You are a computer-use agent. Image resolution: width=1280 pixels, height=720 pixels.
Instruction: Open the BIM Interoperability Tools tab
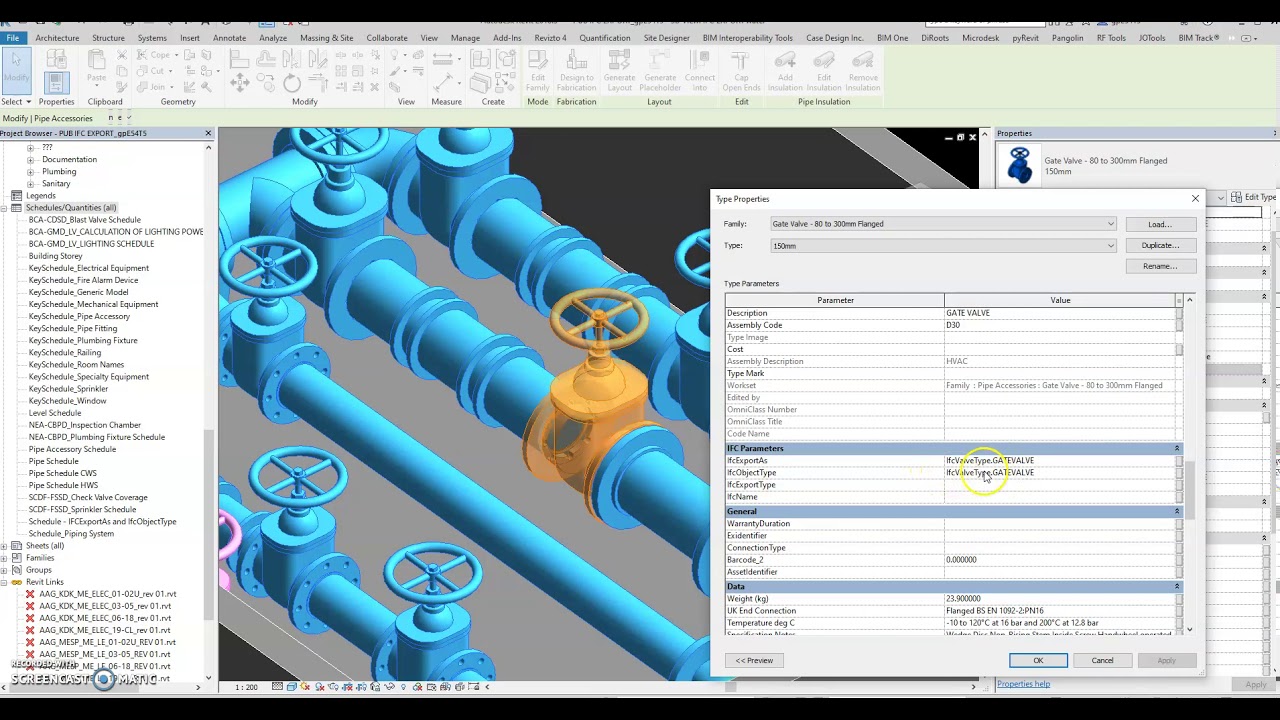pyautogui.click(x=748, y=38)
